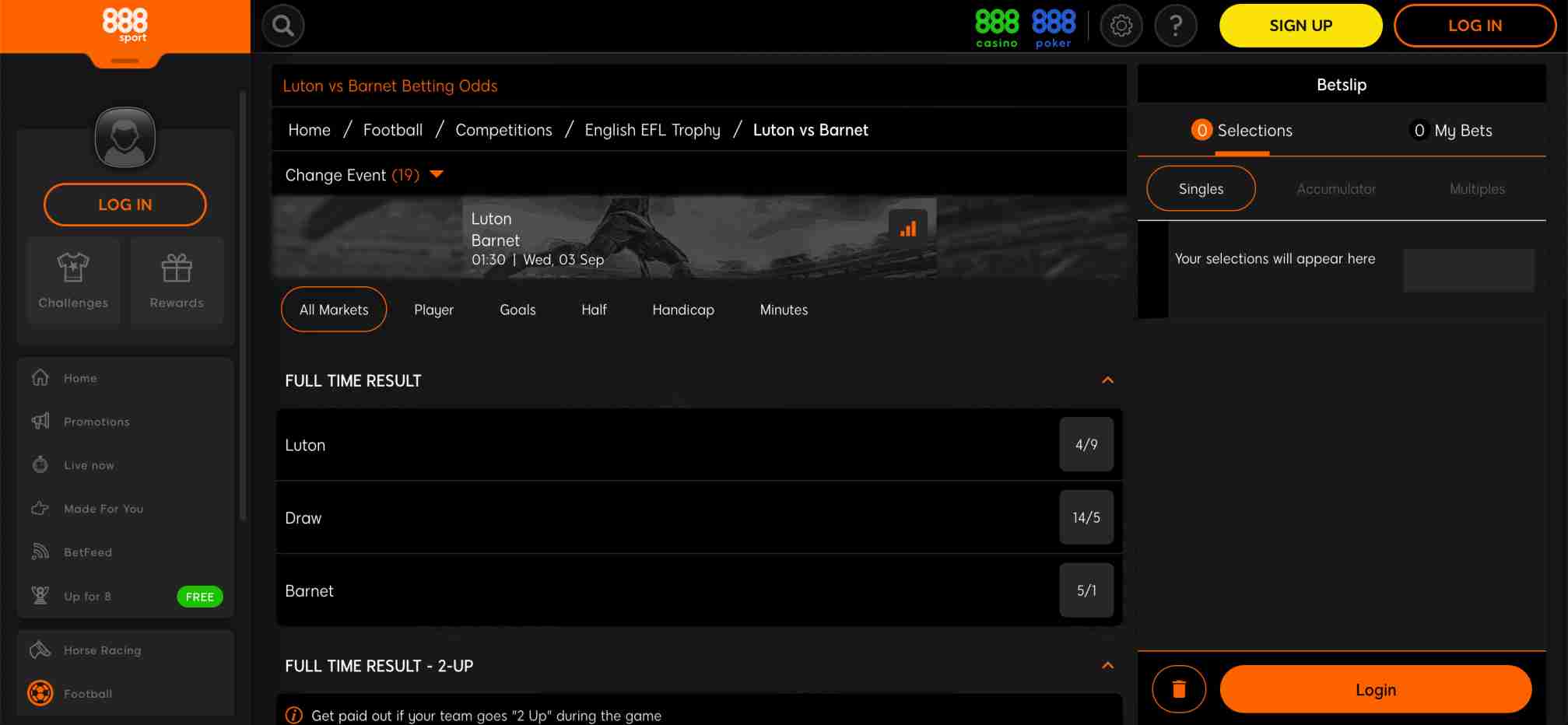Image resolution: width=1568 pixels, height=725 pixels.
Task: Open settings gear icon
Action: pyautogui.click(x=1121, y=26)
